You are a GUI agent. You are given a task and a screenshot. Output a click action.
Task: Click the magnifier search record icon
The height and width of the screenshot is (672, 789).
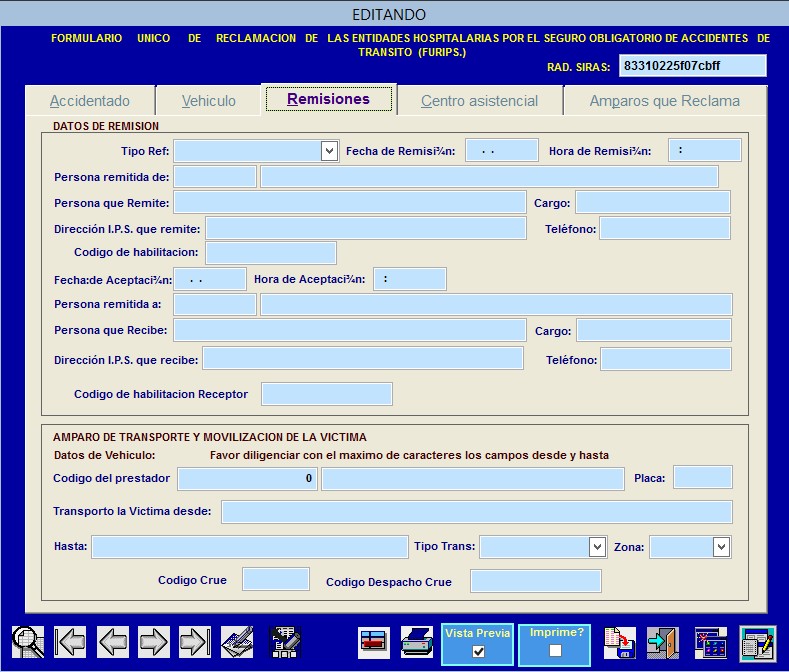[x=28, y=642]
